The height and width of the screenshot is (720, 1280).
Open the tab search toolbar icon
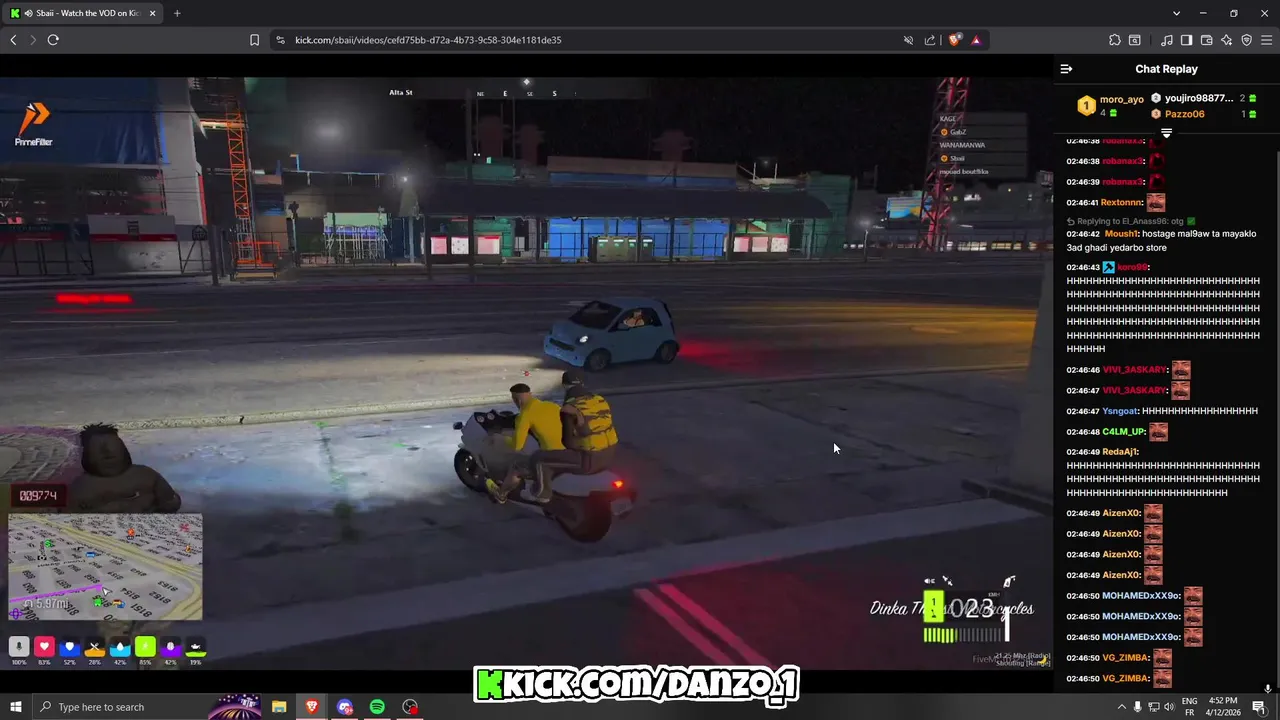[x=1135, y=40]
